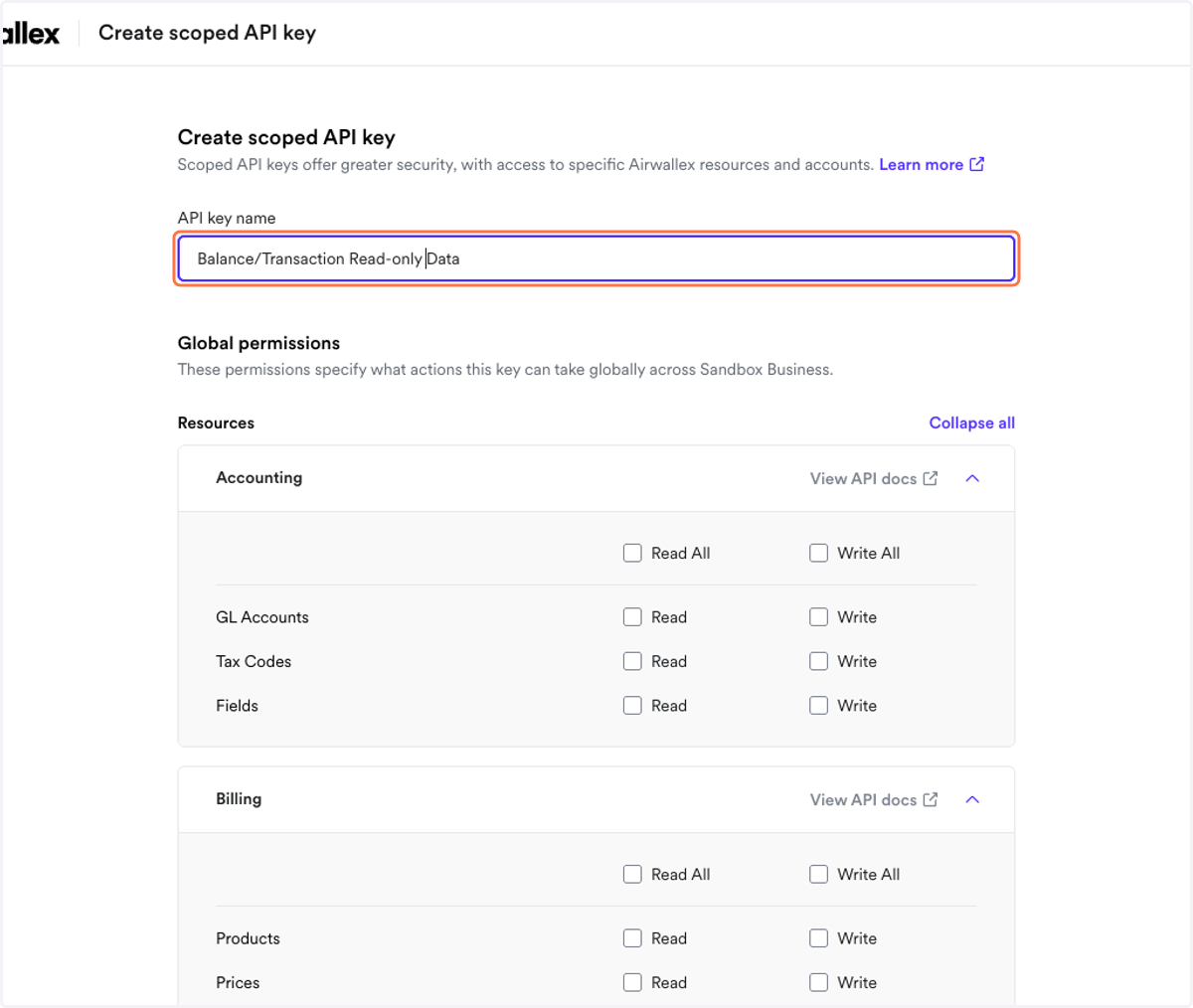Image resolution: width=1193 pixels, height=1008 pixels.
Task: Click the Products row label
Action: point(248,938)
